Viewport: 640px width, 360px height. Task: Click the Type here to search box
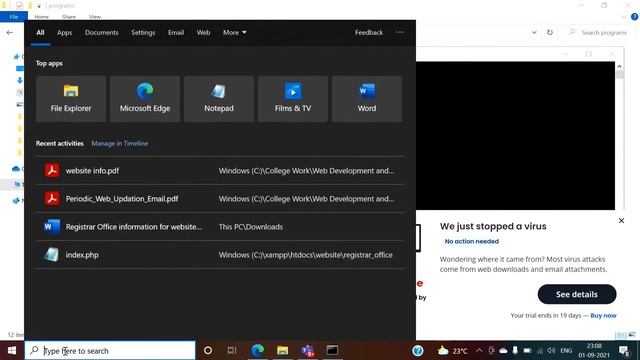point(110,351)
